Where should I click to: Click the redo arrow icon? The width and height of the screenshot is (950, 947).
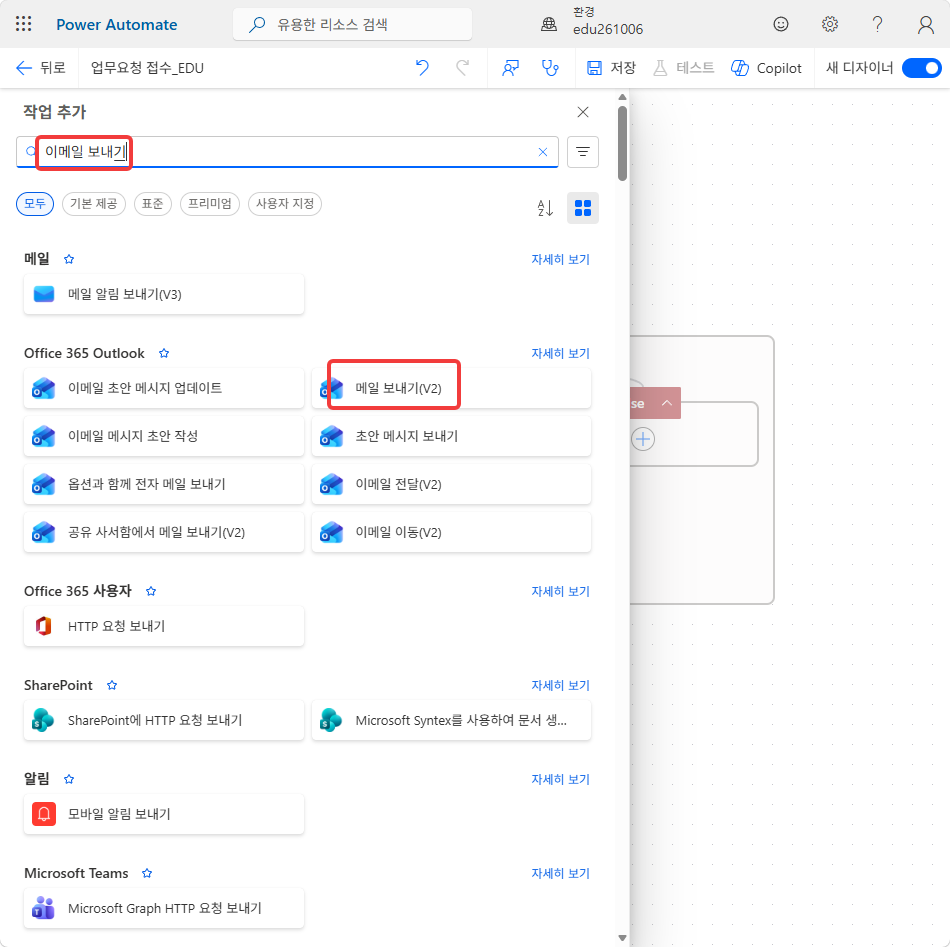[462, 68]
